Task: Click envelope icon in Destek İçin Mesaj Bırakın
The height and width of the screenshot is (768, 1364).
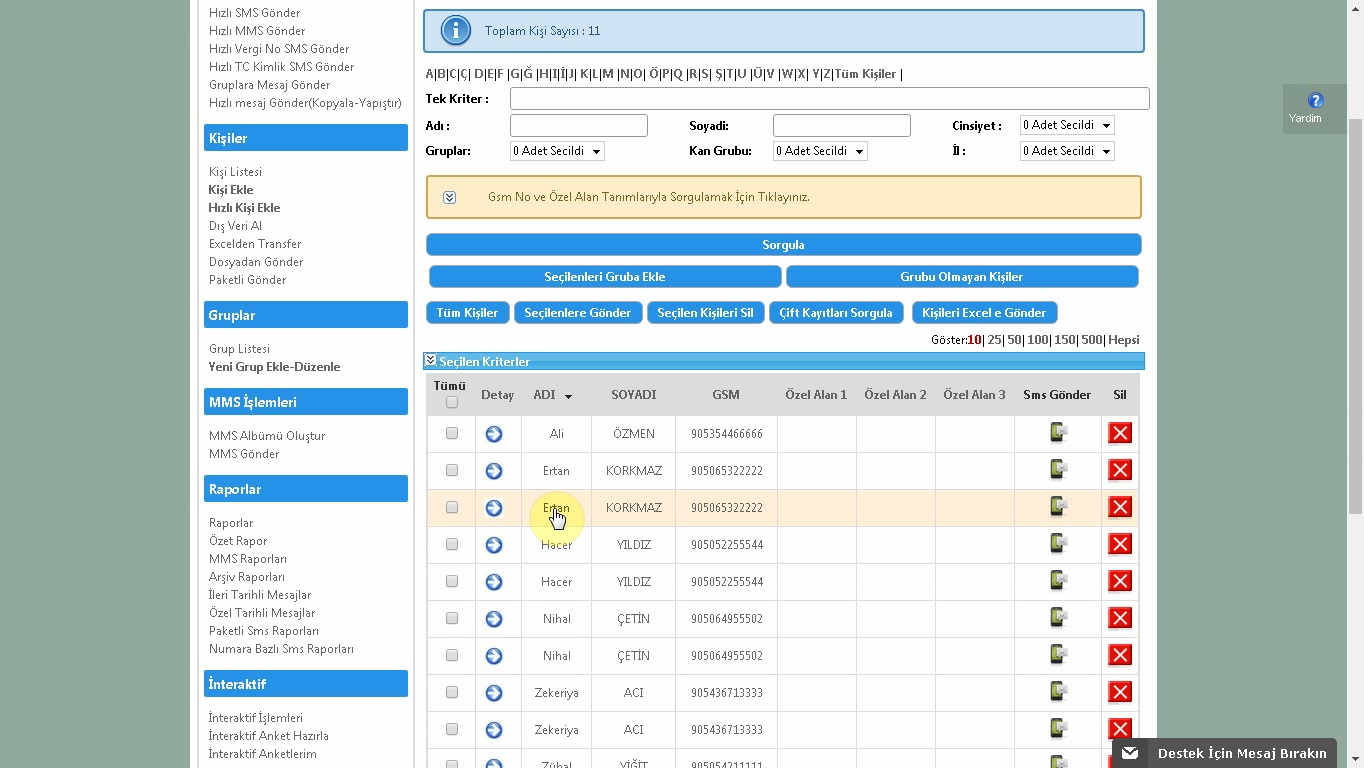Action: coord(1130,753)
